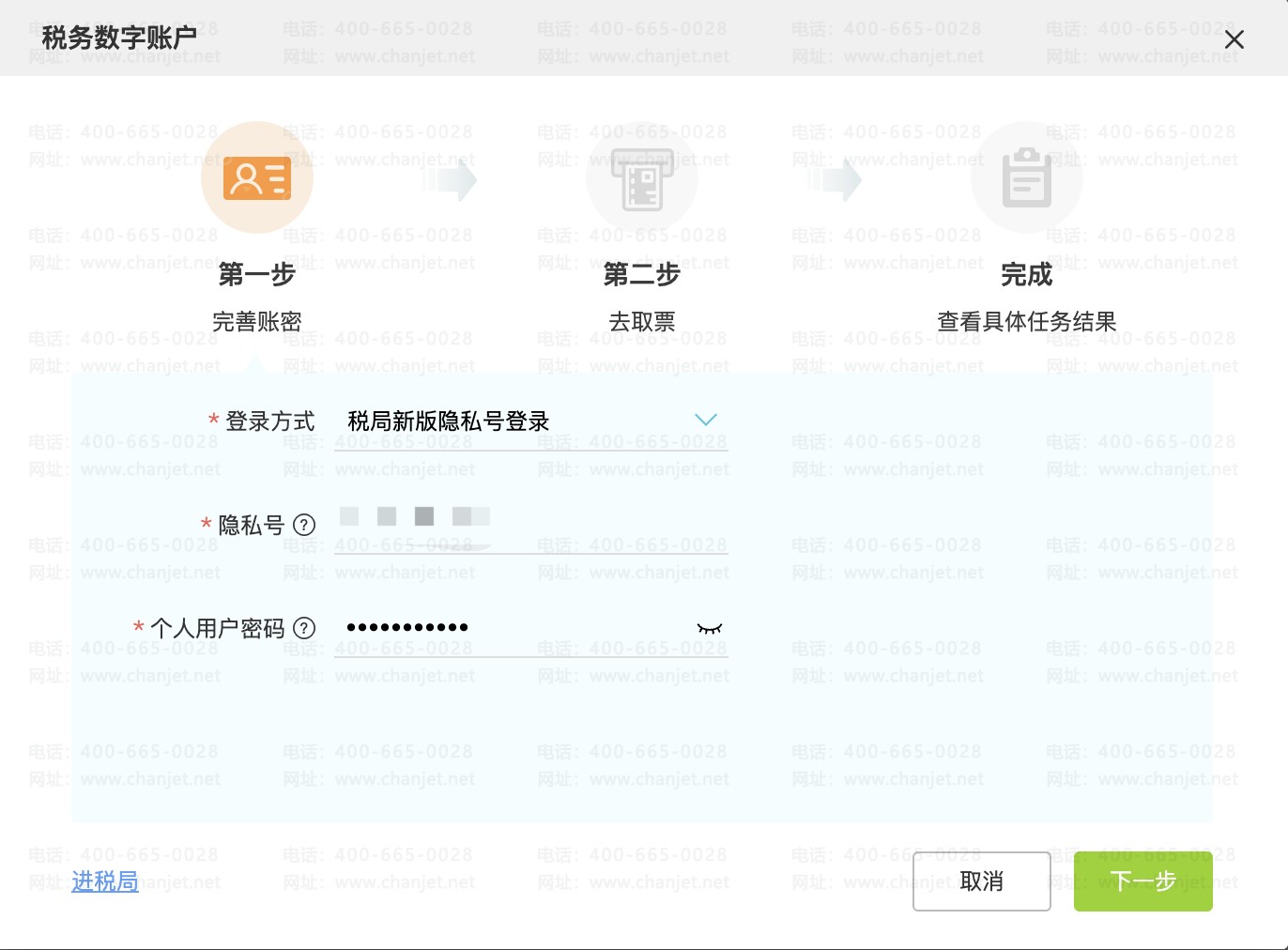
Task: Click the 去取票 step description
Action: [642, 322]
